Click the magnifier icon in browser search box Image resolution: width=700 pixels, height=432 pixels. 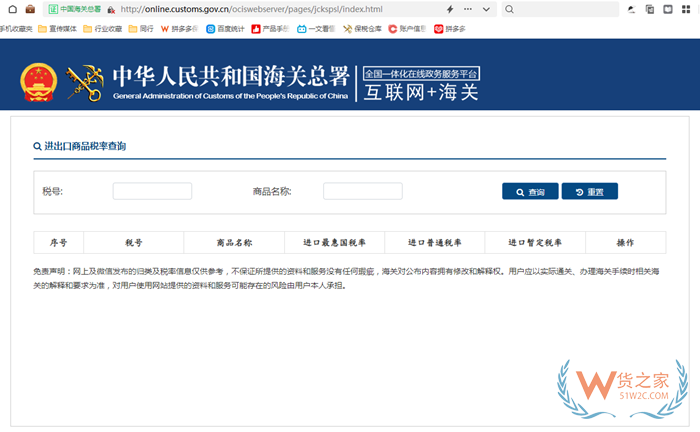click(509, 9)
